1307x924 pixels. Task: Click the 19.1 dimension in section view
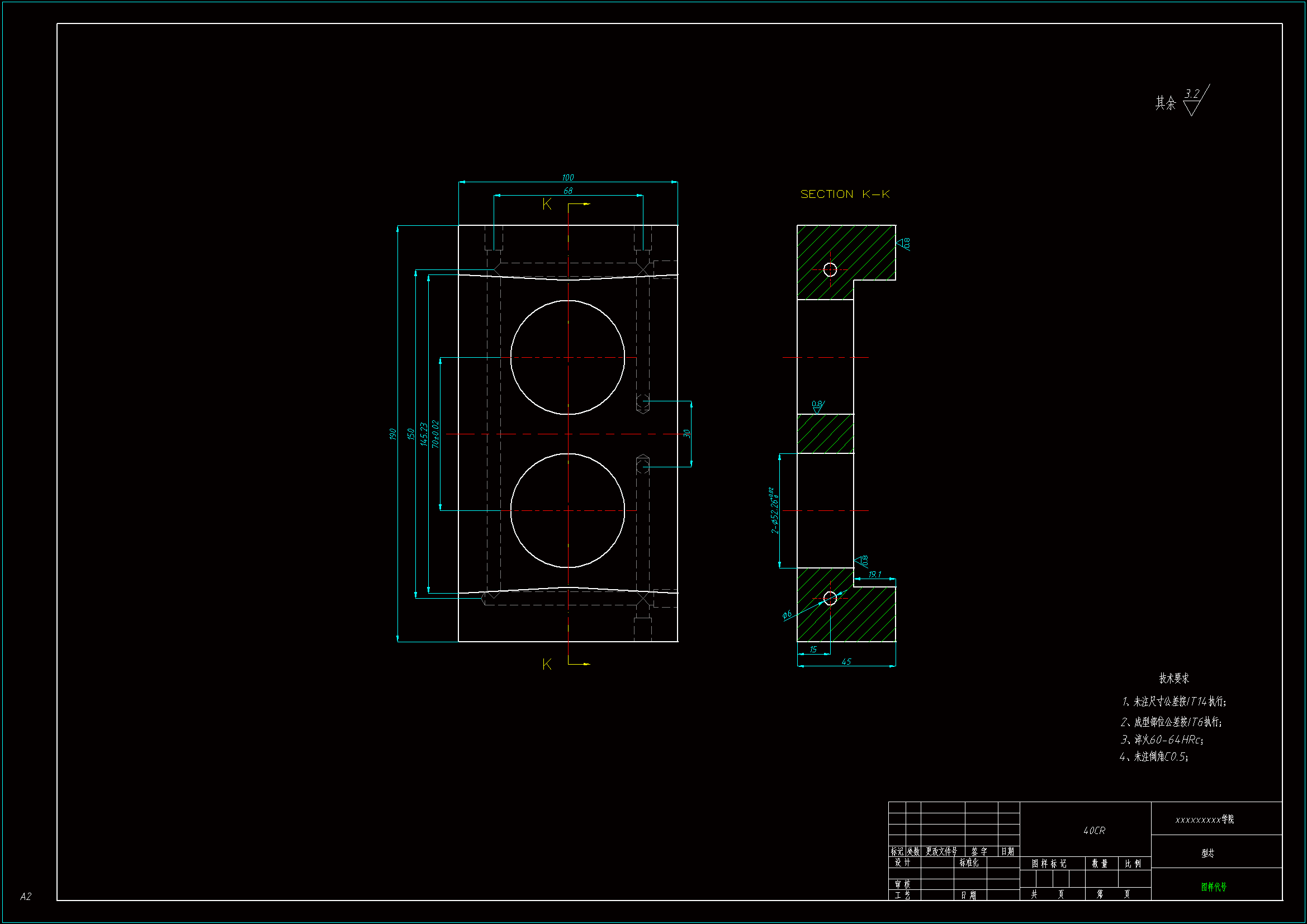coord(874,575)
